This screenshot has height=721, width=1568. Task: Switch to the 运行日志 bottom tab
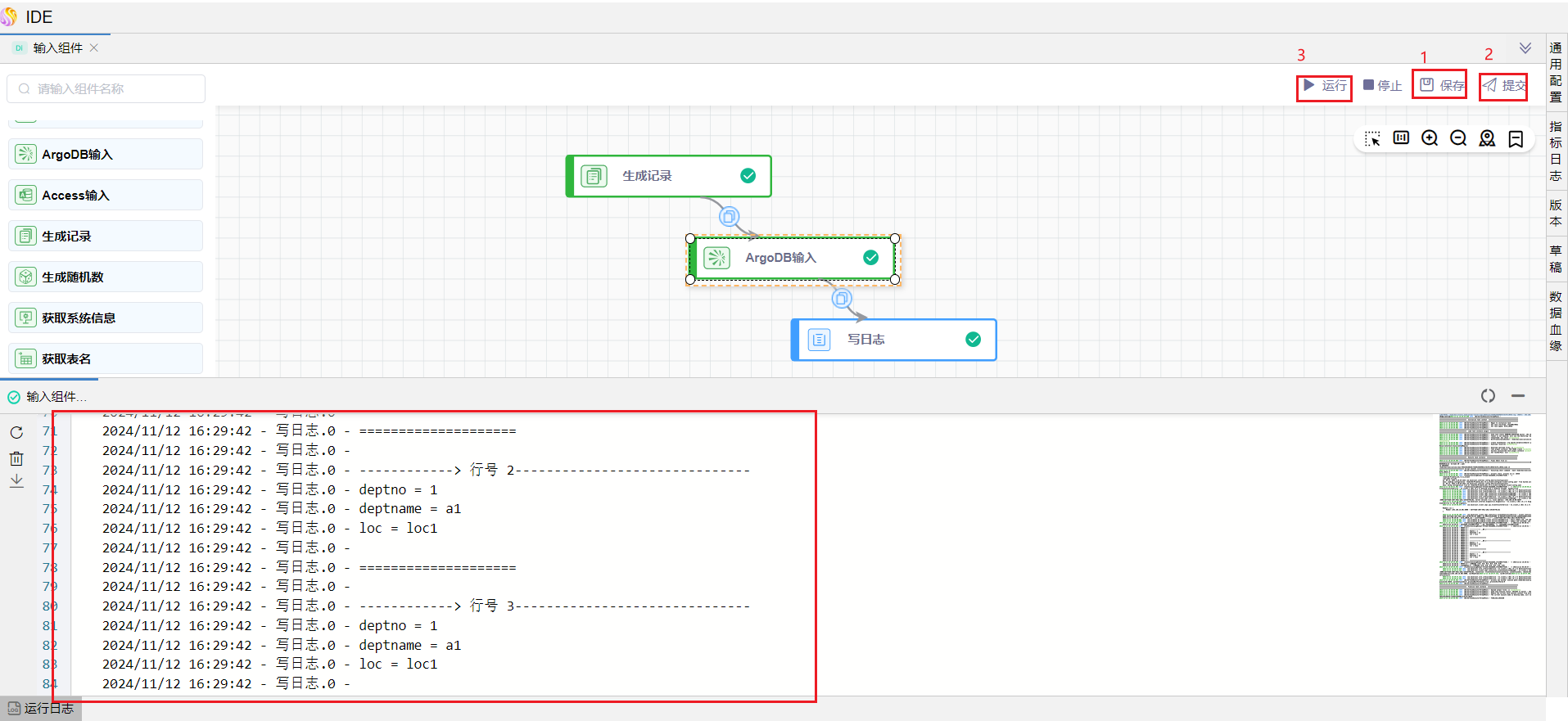(x=41, y=709)
